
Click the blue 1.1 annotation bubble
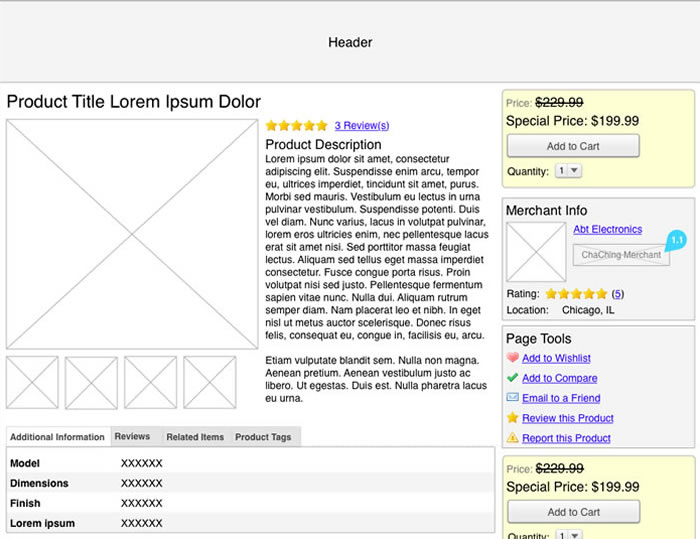tap(676, 241)
